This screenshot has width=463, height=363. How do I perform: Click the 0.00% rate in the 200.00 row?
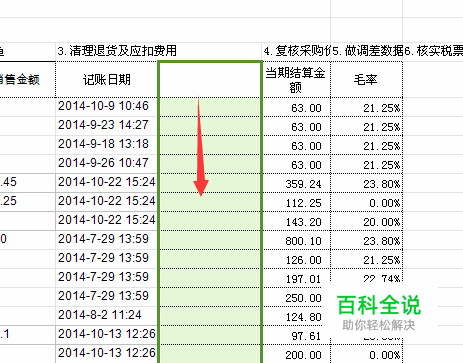pos(367,354)
